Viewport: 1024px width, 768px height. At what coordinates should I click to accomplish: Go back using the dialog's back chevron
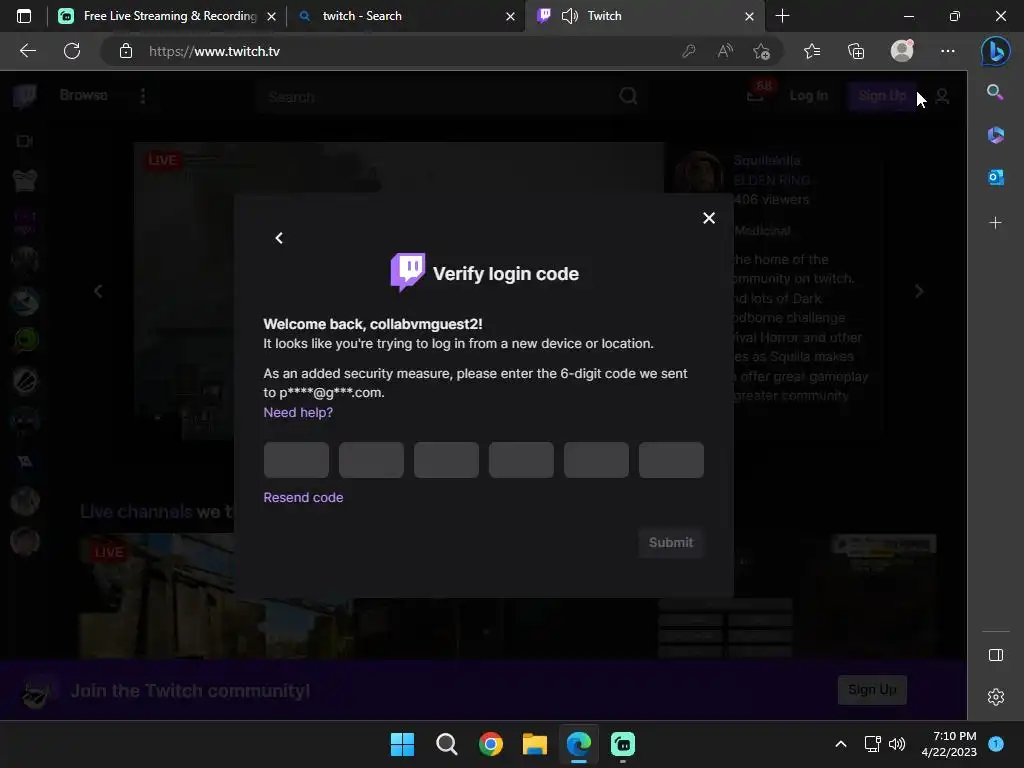pyautogui.click(x=279, y=238)
